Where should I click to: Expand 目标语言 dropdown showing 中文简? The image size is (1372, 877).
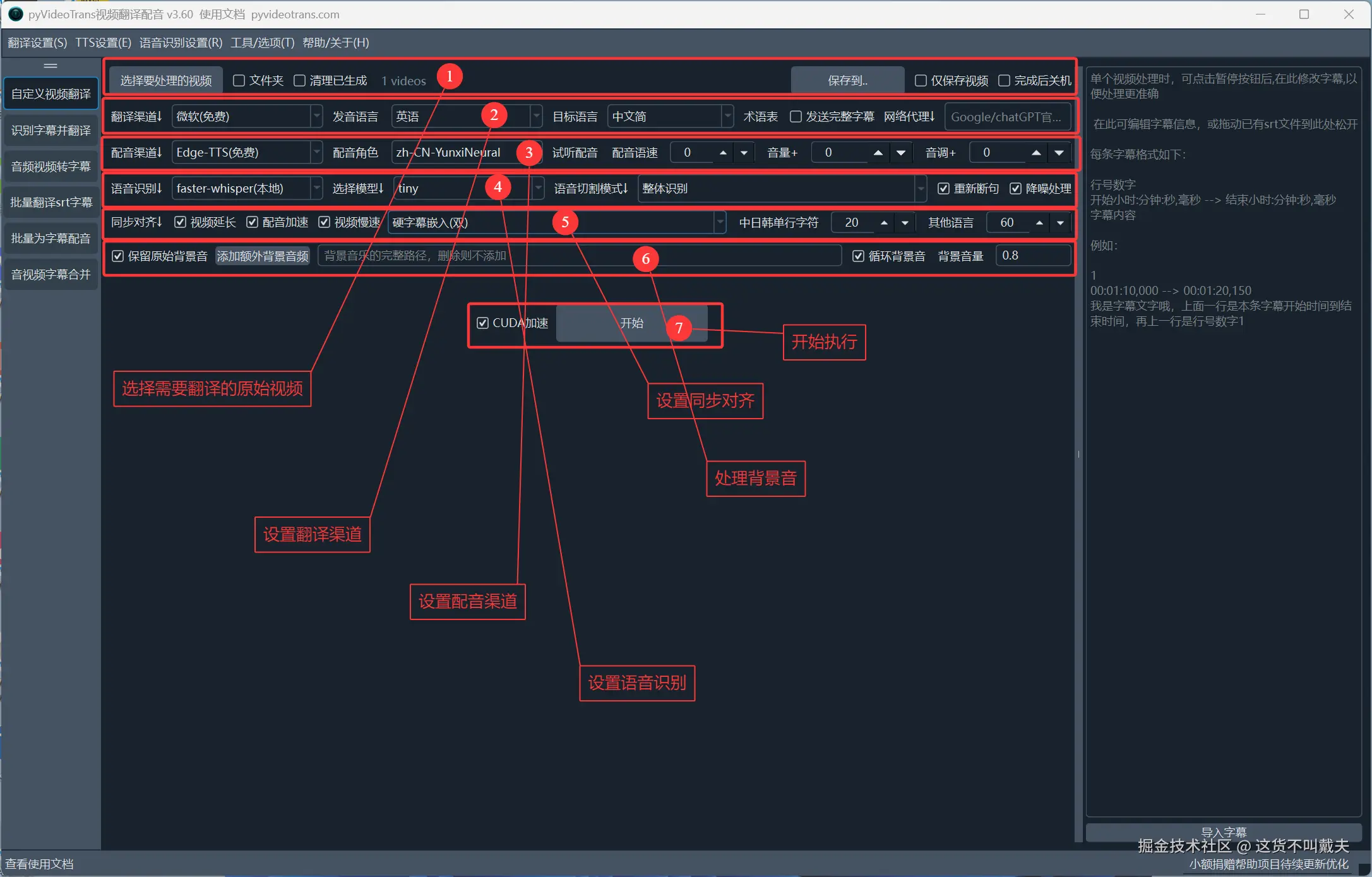[669, 117]
